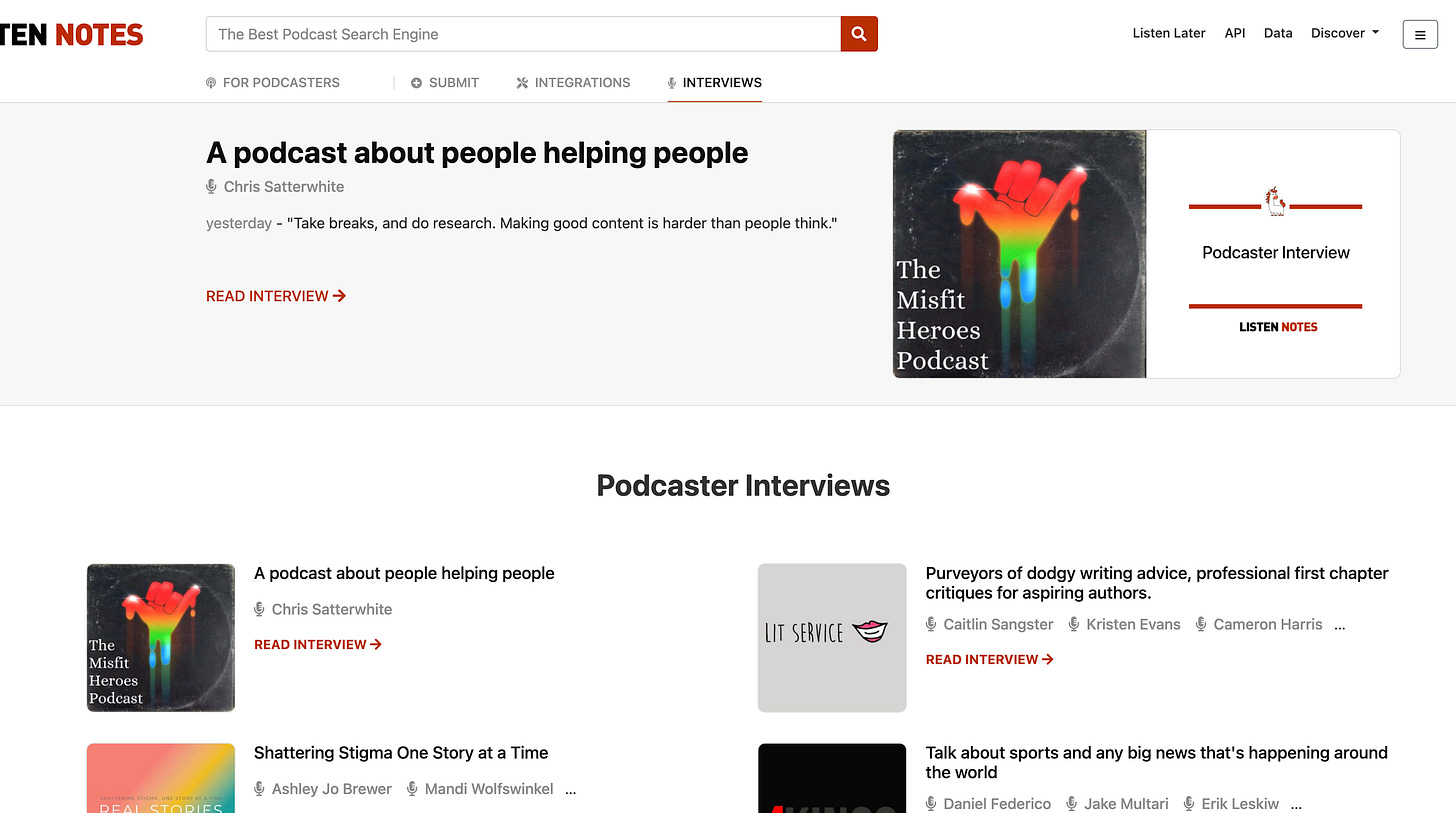Open Listen Later link

pos(1169,33)
